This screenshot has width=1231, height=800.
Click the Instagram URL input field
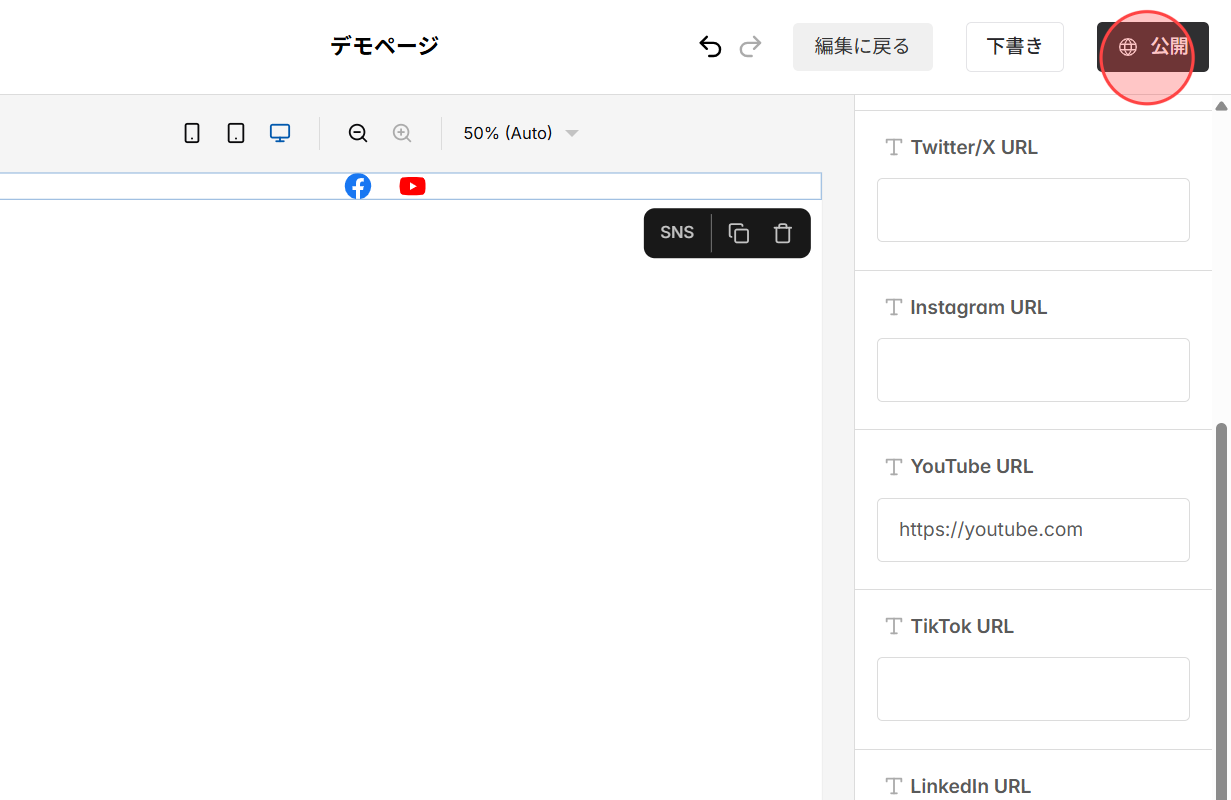[1033, 369]
